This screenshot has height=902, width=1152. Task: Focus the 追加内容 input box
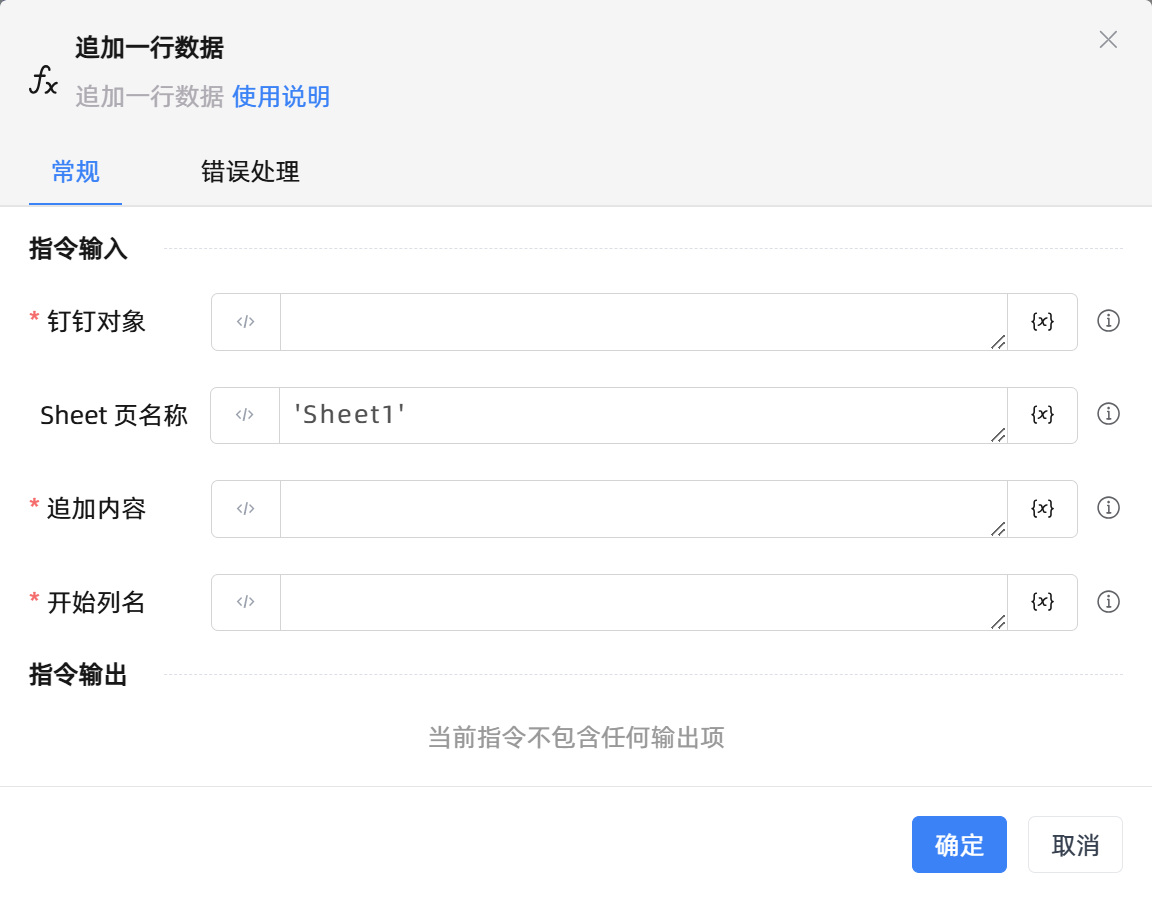click(x=642, y=509)
